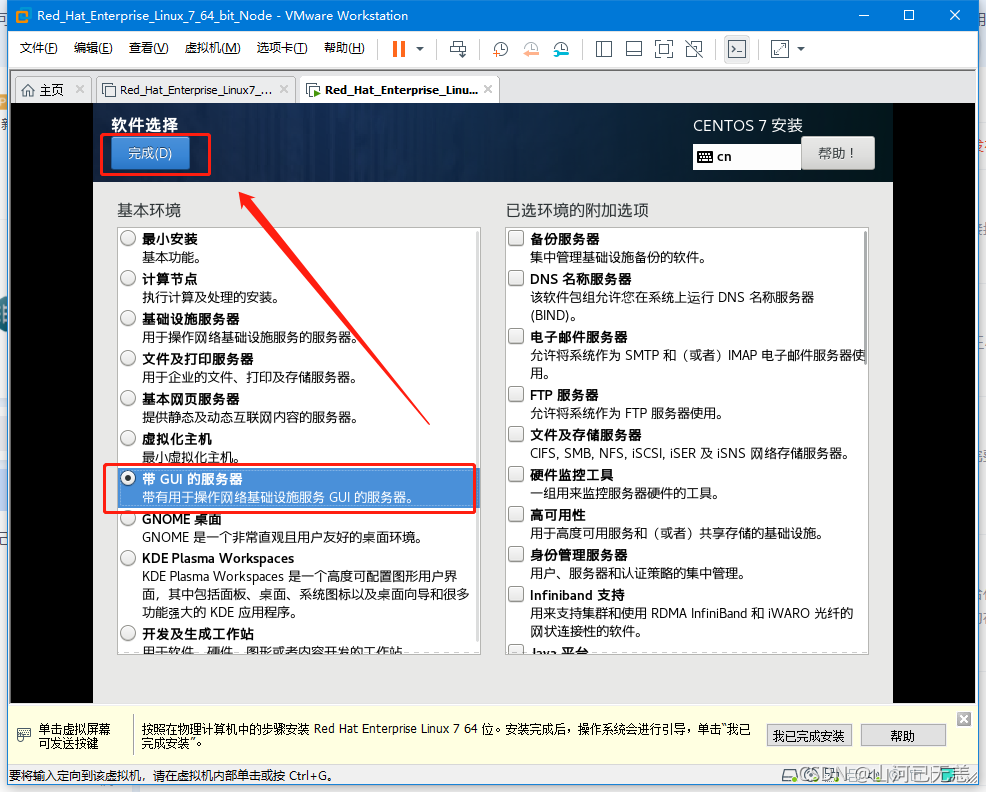
Task: Click the 我已完成安装 button
Action: [x=809, y=735]
